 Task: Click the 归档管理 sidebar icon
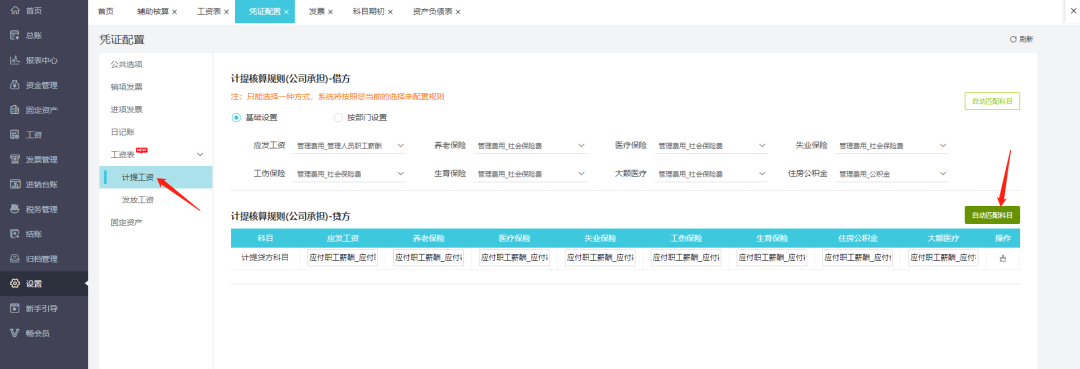(14, 259)
